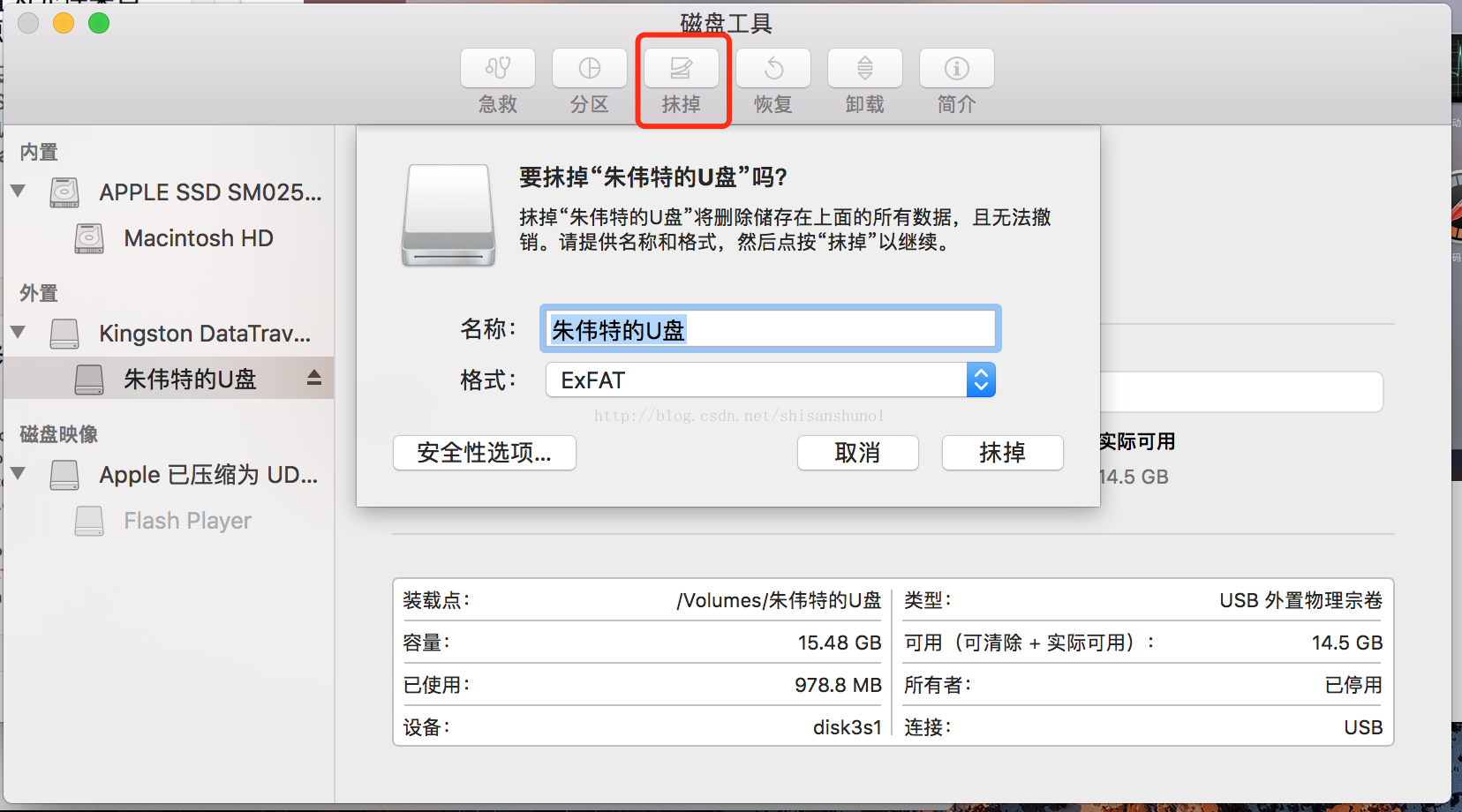This screenshot has height=812, width=1462.
Task: Click the Unmount (卸载) toolbar icon
Action: point(865,69)
